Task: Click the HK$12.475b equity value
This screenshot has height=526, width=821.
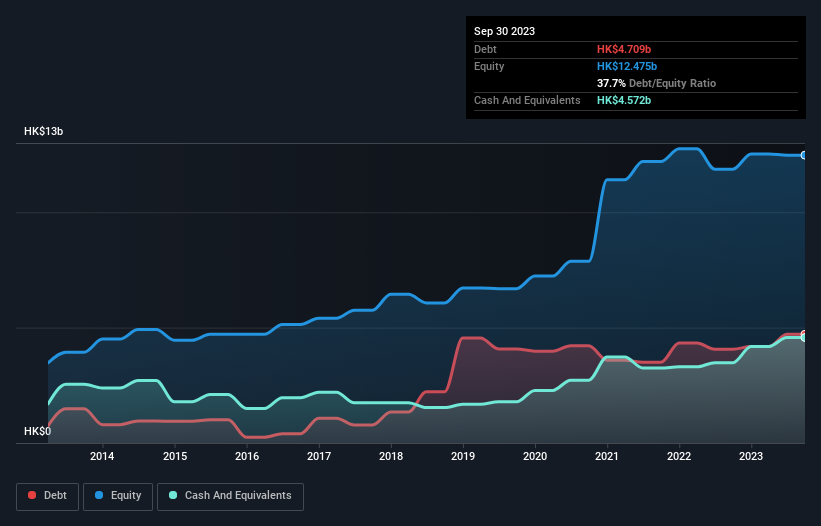Action: click(x=627, y=66)
